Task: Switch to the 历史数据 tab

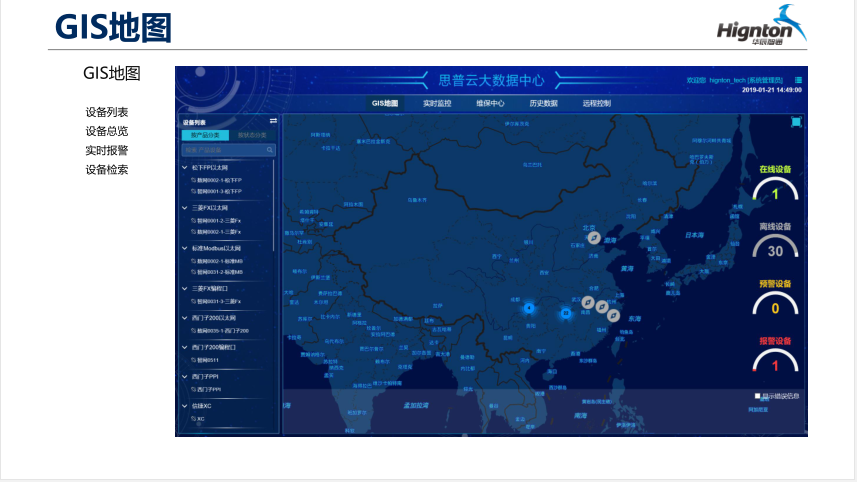Action: [x=543, y=103]
